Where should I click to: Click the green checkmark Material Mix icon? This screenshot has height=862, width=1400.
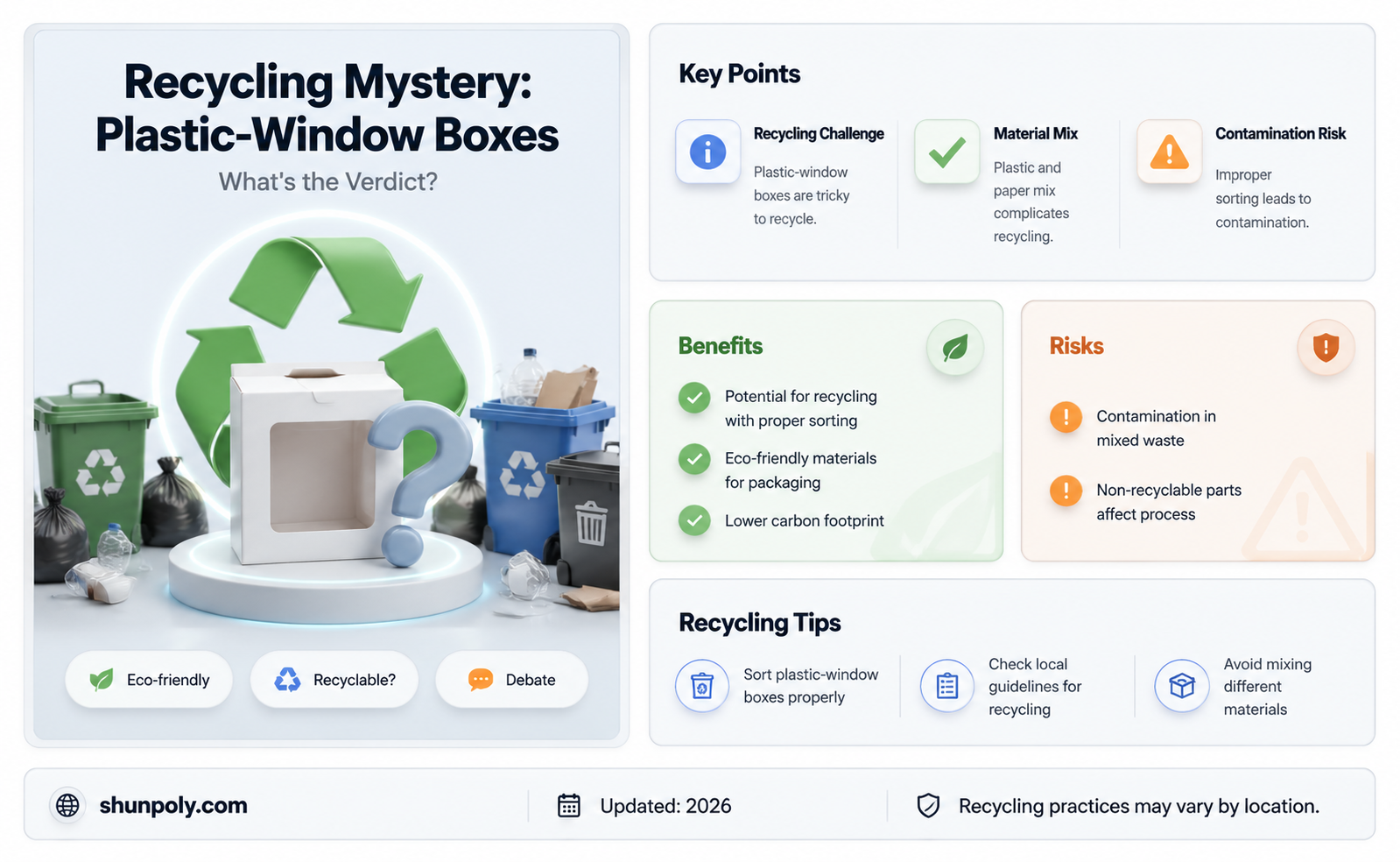click(946, 152)
